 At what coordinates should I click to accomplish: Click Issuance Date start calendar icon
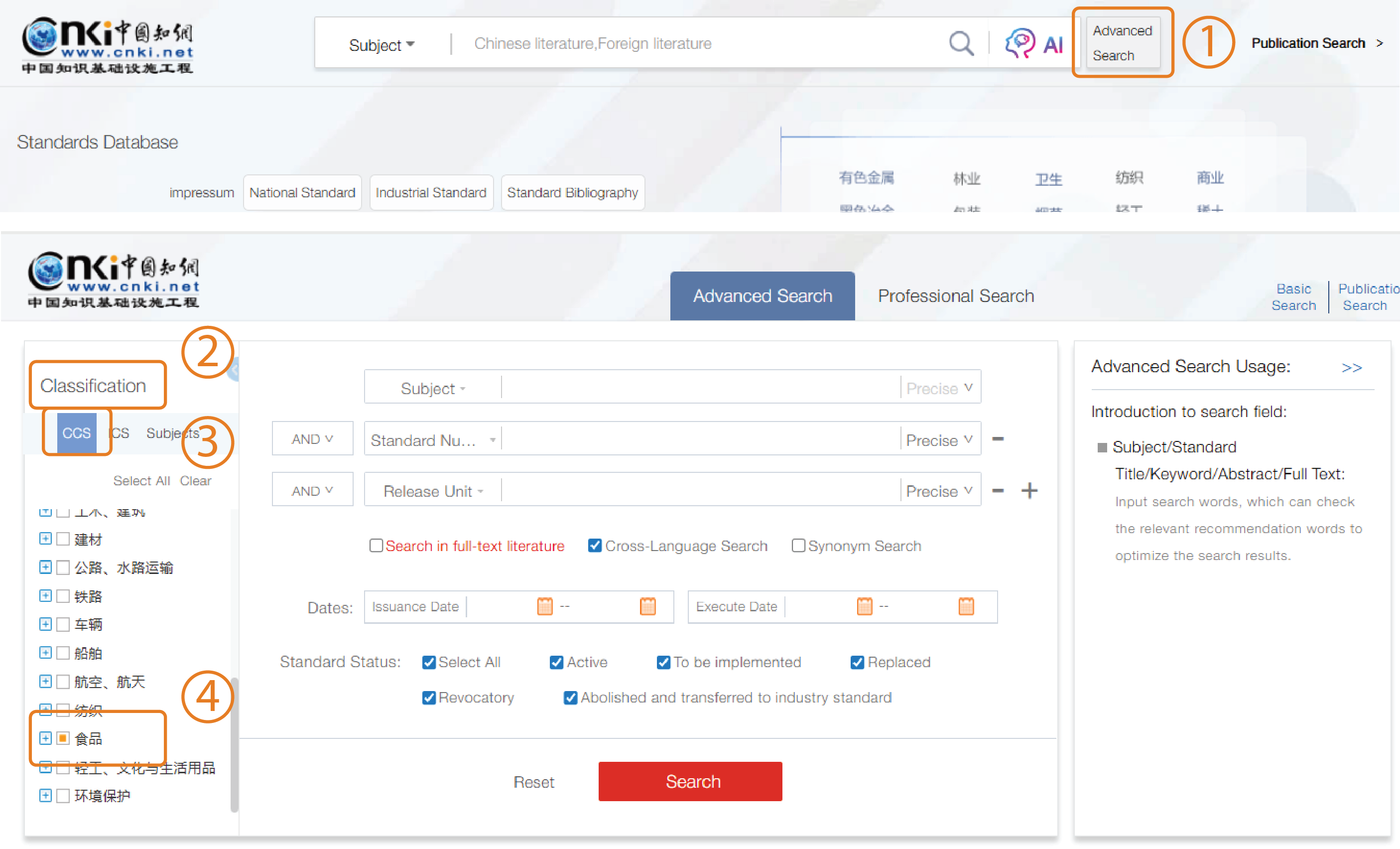pos(544,606)
